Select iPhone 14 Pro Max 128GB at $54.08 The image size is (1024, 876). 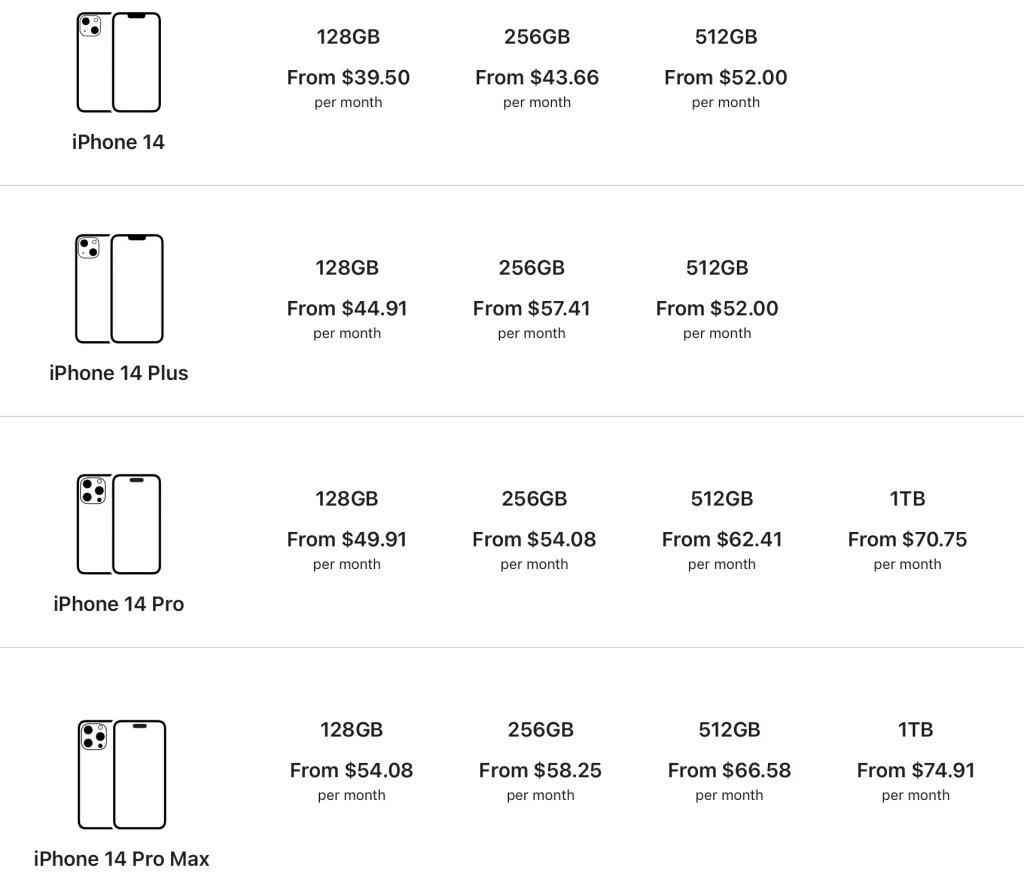[351, 761]
